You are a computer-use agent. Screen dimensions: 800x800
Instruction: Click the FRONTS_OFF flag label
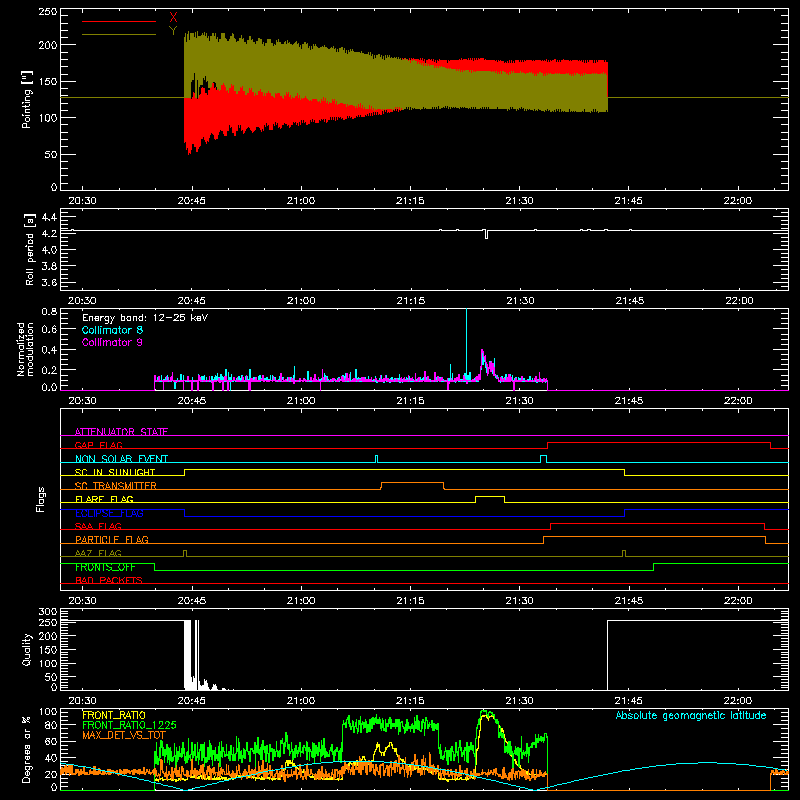click(105, 567)
